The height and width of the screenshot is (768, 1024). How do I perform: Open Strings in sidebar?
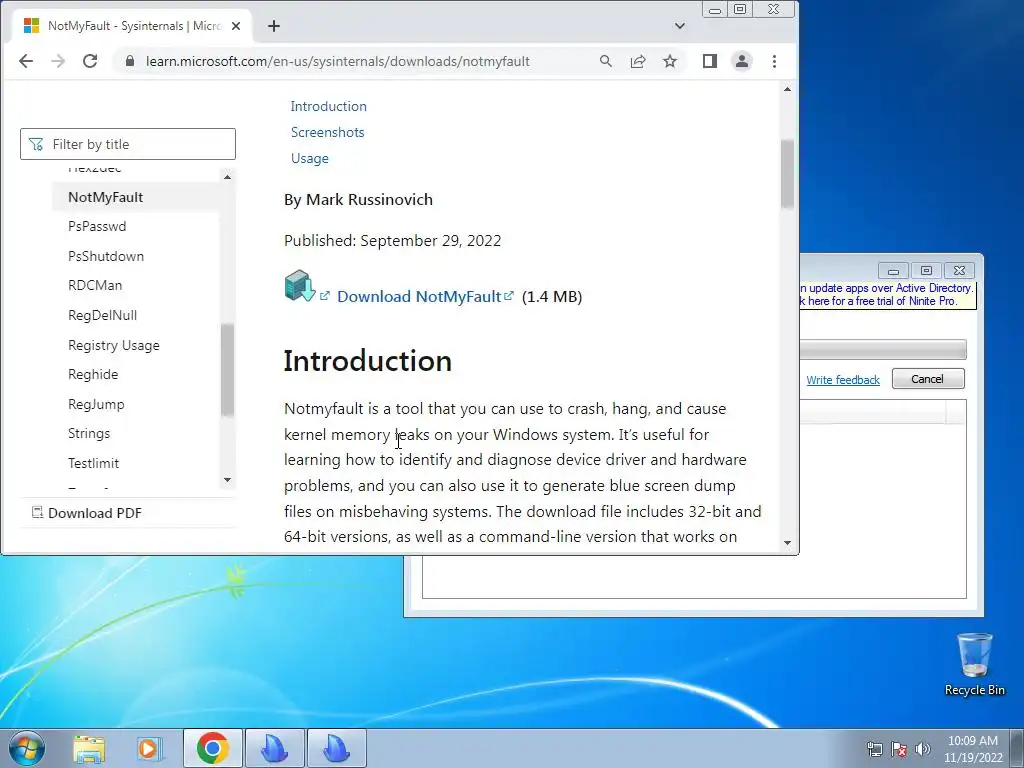click(89, 434)
